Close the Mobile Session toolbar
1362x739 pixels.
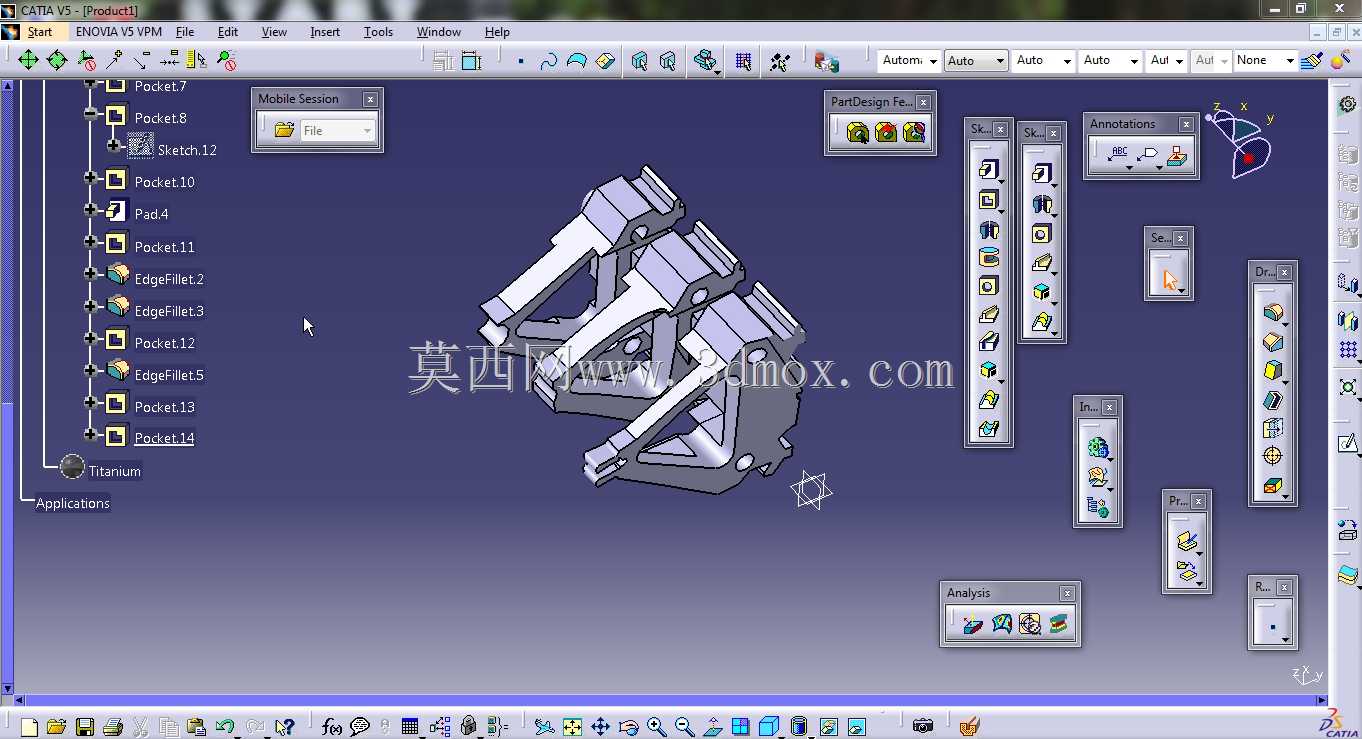click(x=370, y=99)
